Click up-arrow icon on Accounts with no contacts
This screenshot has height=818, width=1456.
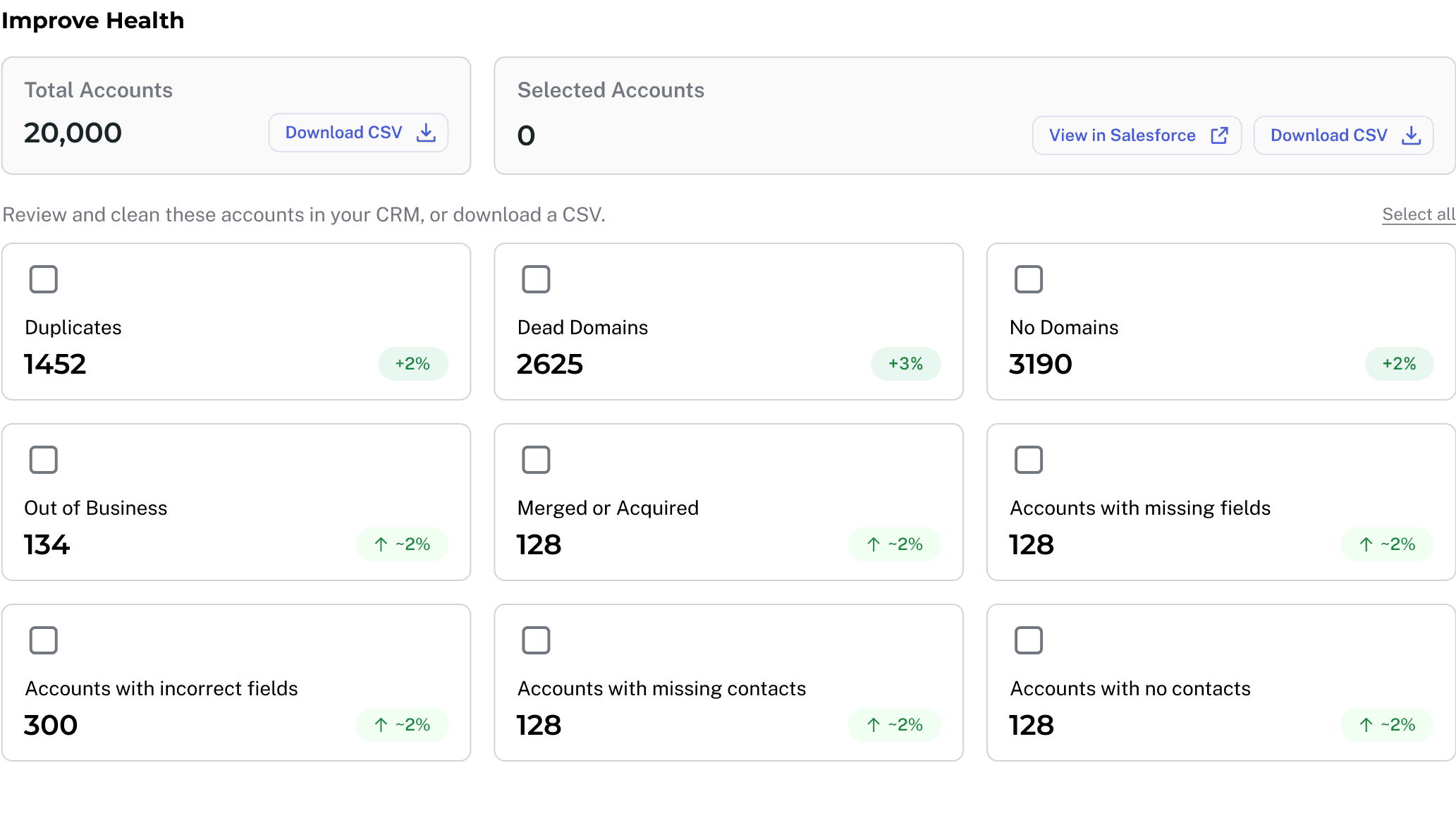coord(1366,725)
